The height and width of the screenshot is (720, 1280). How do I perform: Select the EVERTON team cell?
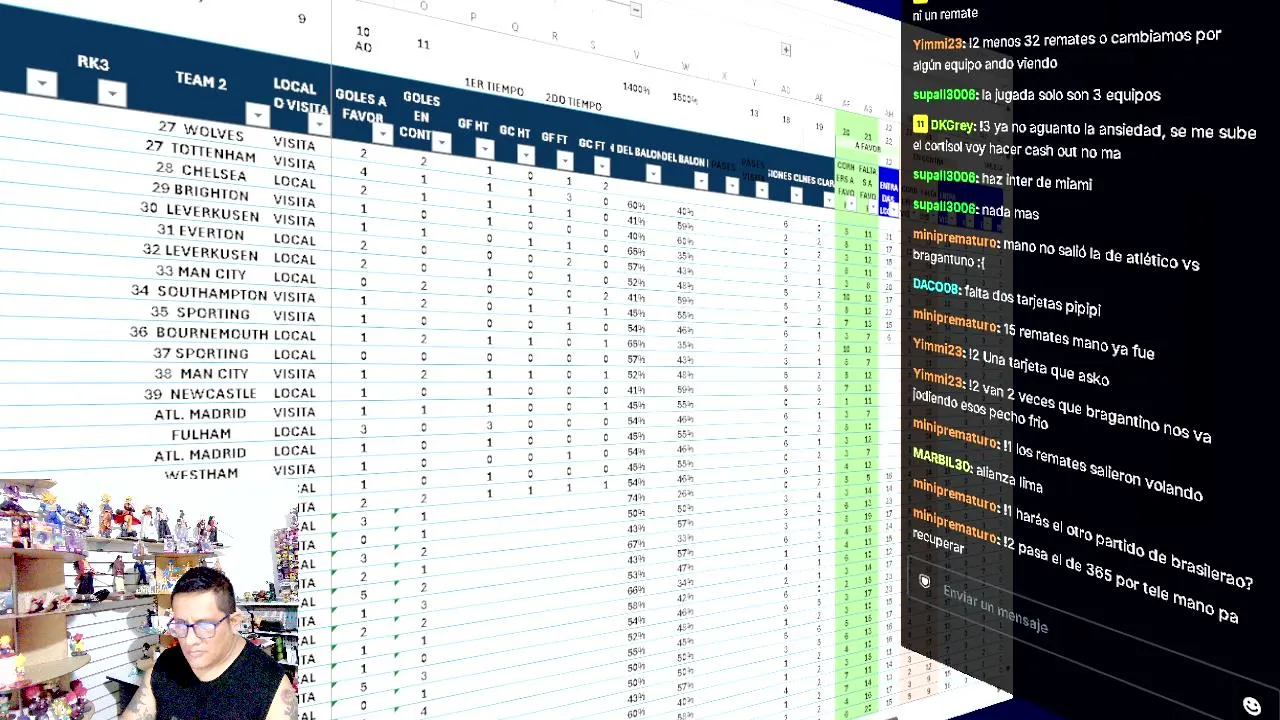pos(200,232)
